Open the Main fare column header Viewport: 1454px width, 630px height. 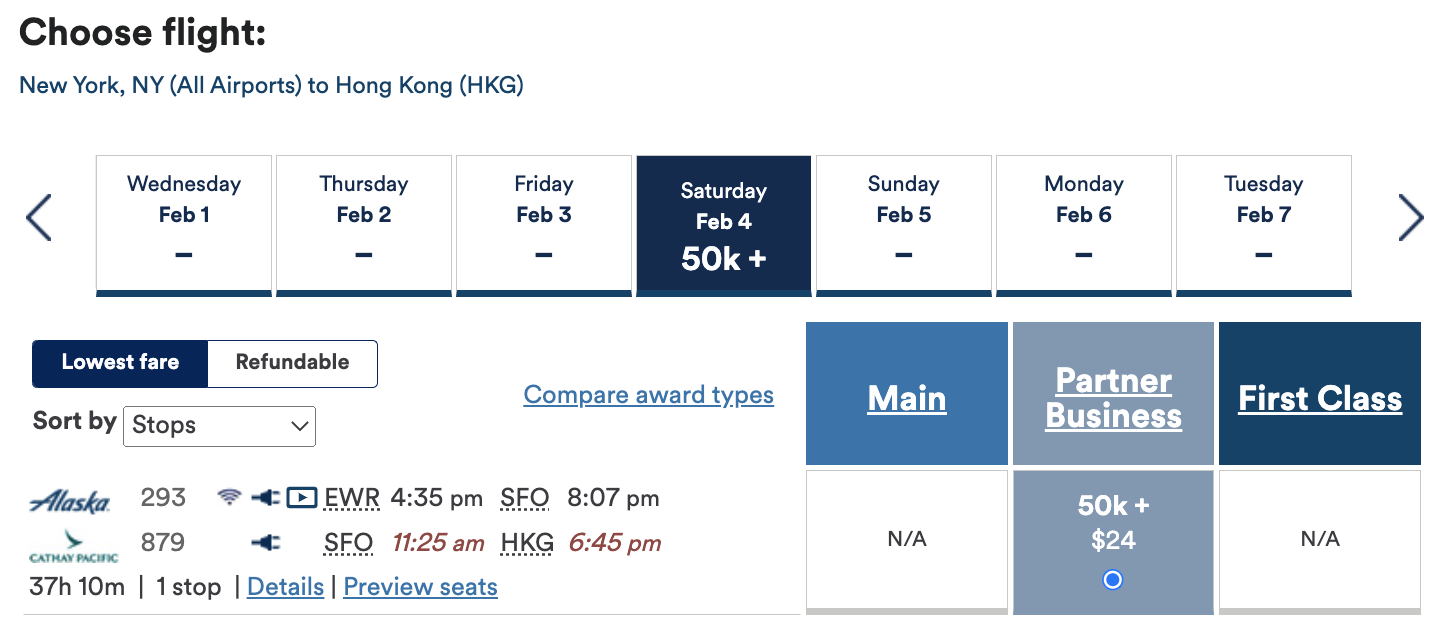(907, 398)
